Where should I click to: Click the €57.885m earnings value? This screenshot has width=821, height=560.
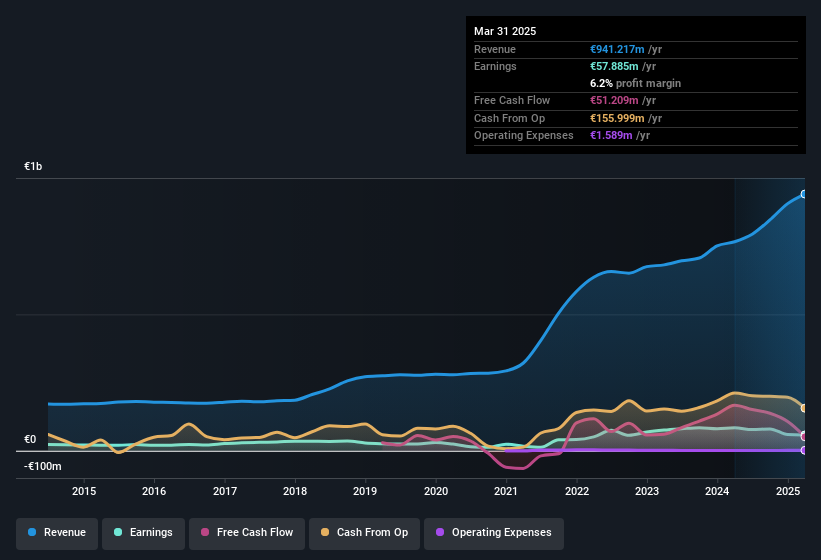[x=614, y=66]
